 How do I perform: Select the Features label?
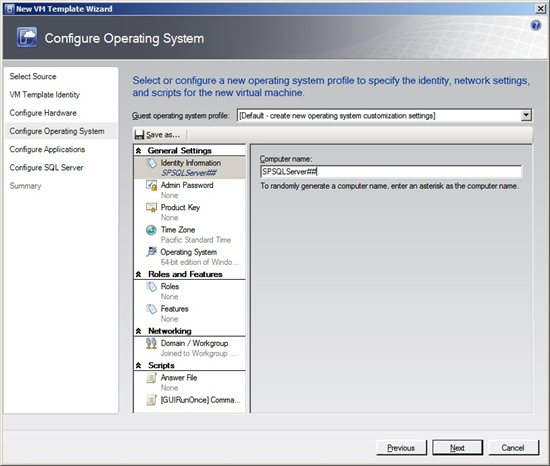(174, 309)
